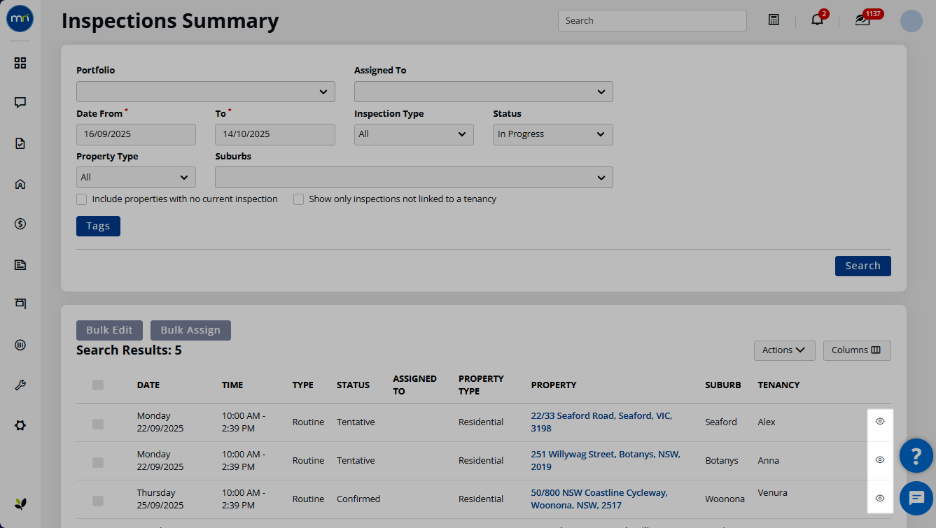Open 22/33 Seaford Road property link
This screenshot has width=936, height=528.
[x=601, y=422]
